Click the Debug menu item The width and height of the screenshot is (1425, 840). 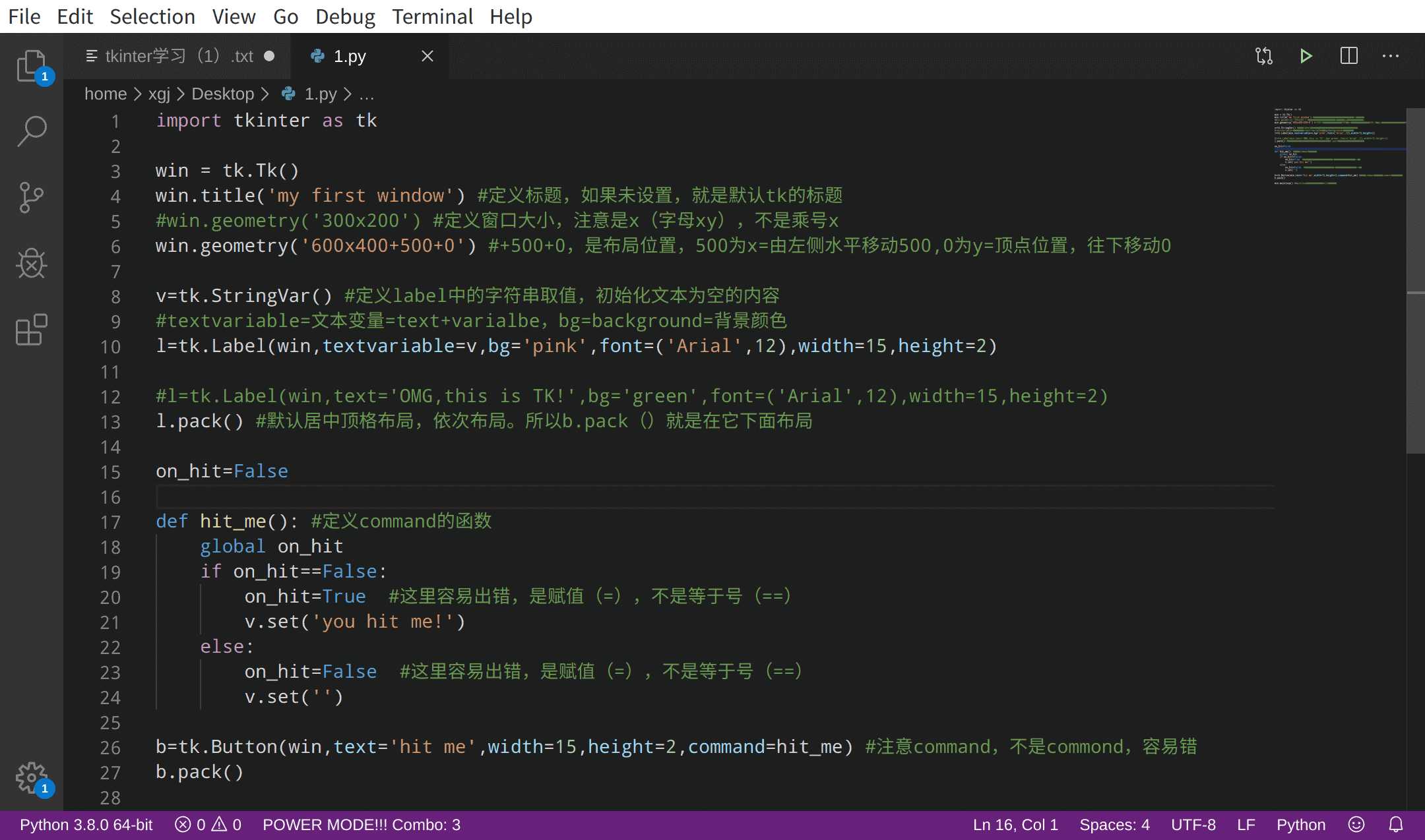(x=345, y=17)
